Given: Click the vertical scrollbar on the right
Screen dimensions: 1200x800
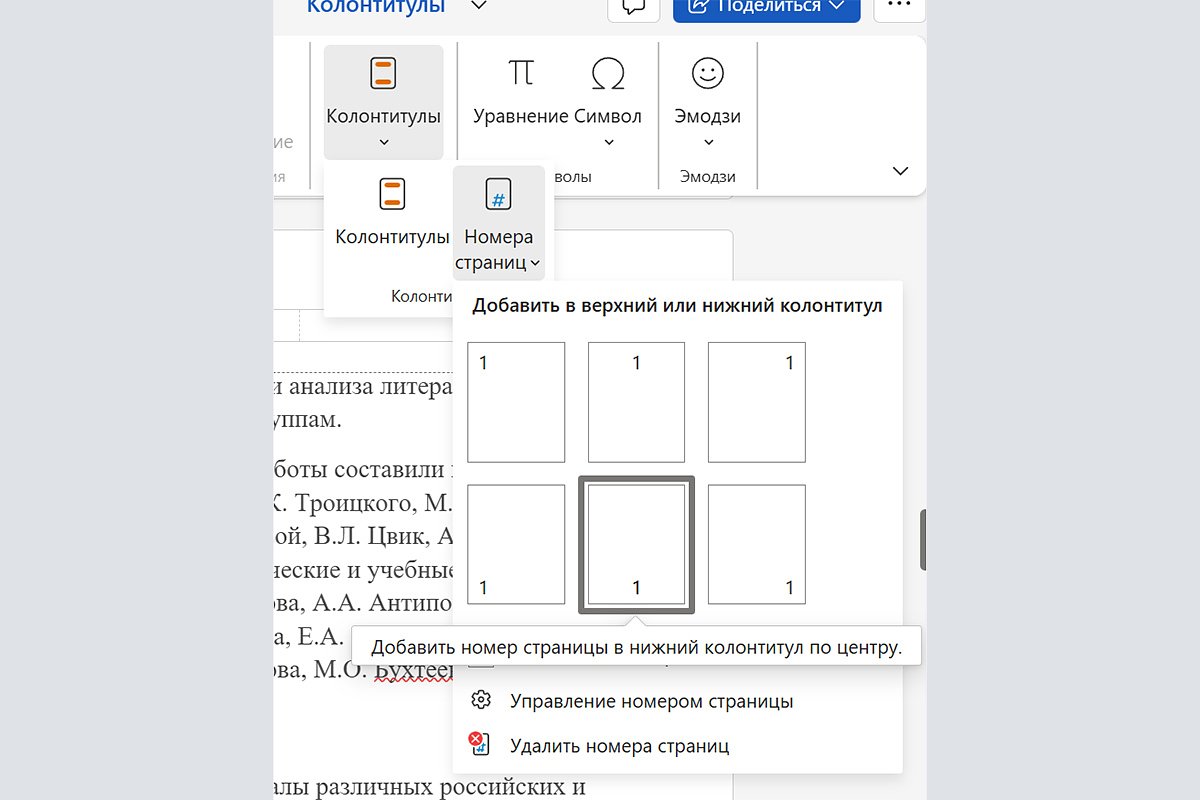Looking at the screenshot, I should pos(922,540).
